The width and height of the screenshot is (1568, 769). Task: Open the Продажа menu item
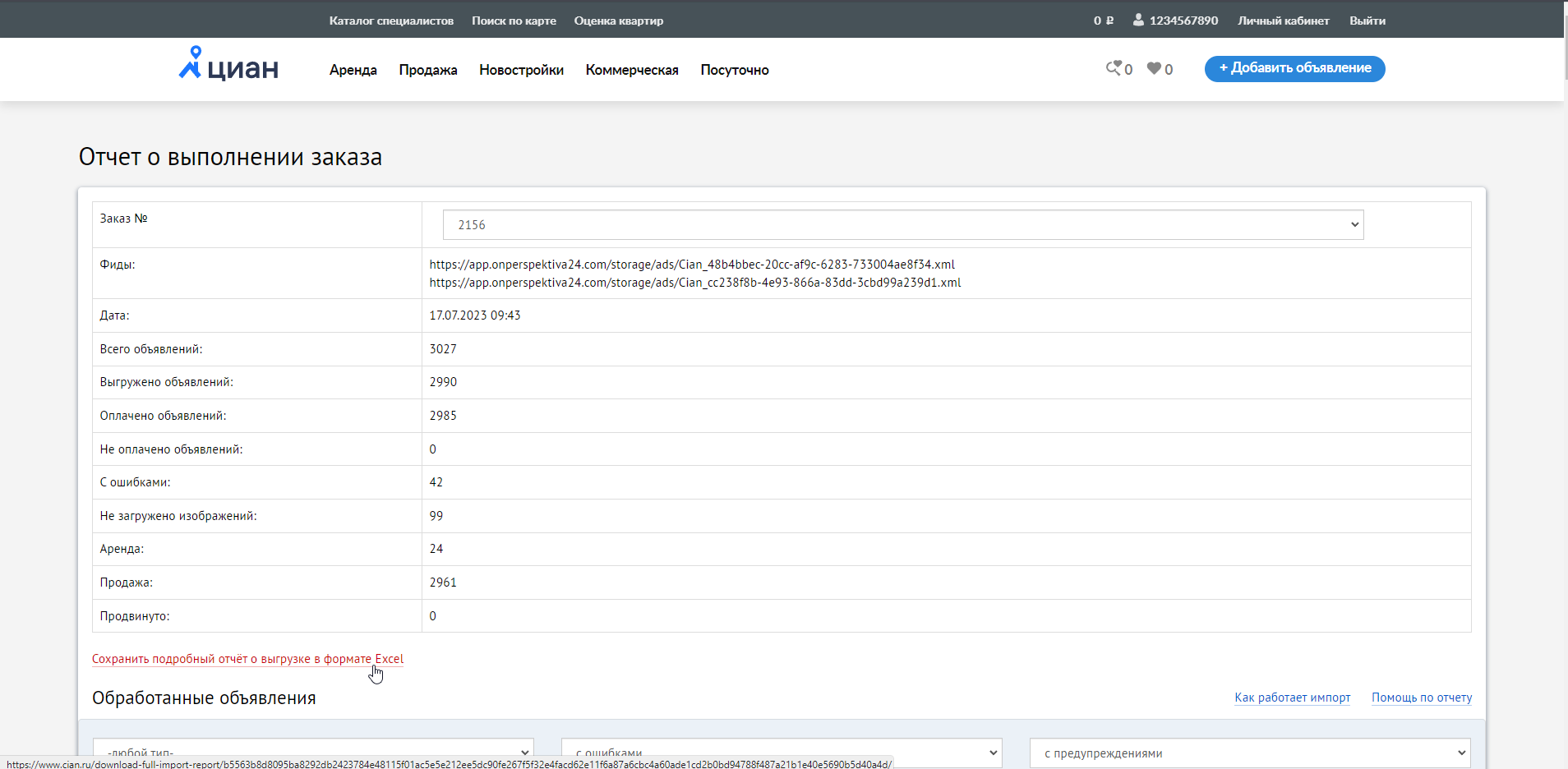[428, 70]
